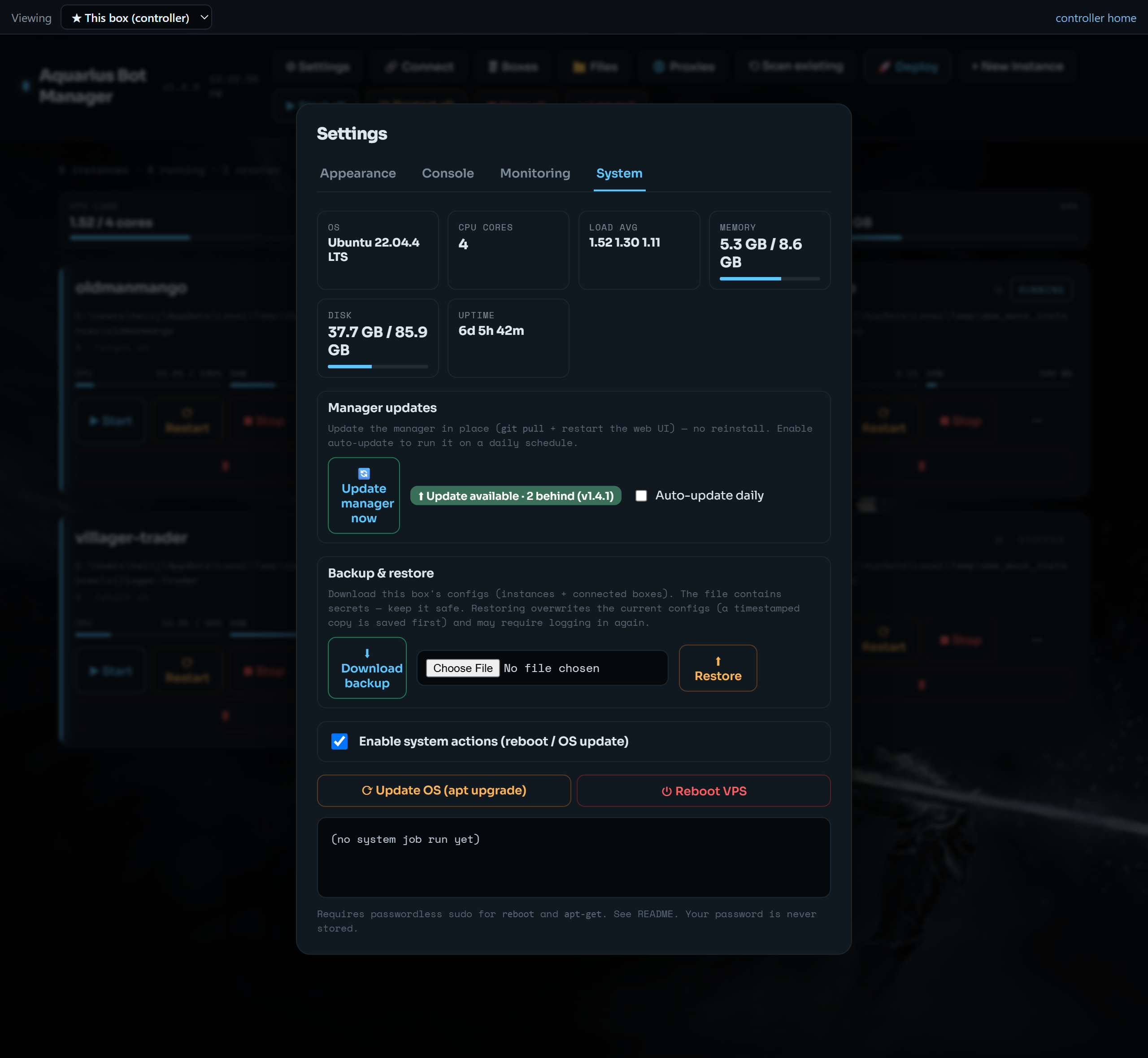The image size is (1148, 1058).
Task: Click the Backup & restore heading
Action: click(381, 573)
